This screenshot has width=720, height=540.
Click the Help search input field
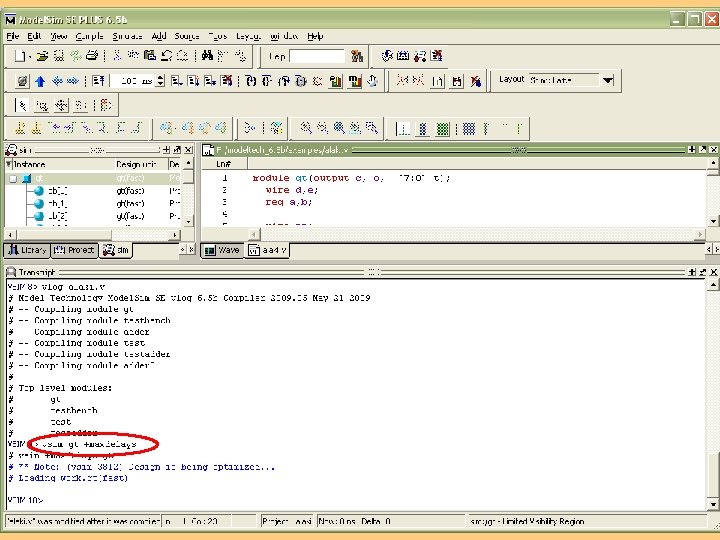coord(317,56)
